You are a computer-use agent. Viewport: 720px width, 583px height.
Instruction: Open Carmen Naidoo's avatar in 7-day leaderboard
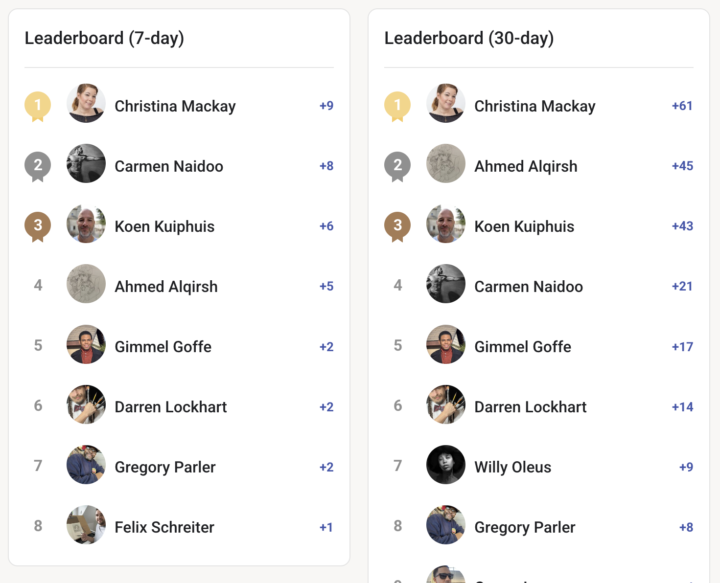(86, 164)
